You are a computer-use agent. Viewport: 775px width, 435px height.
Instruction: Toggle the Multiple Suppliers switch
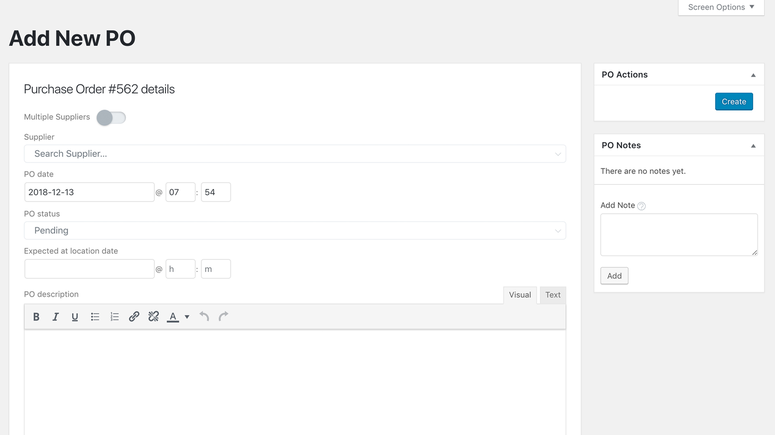tap(111, 118)
